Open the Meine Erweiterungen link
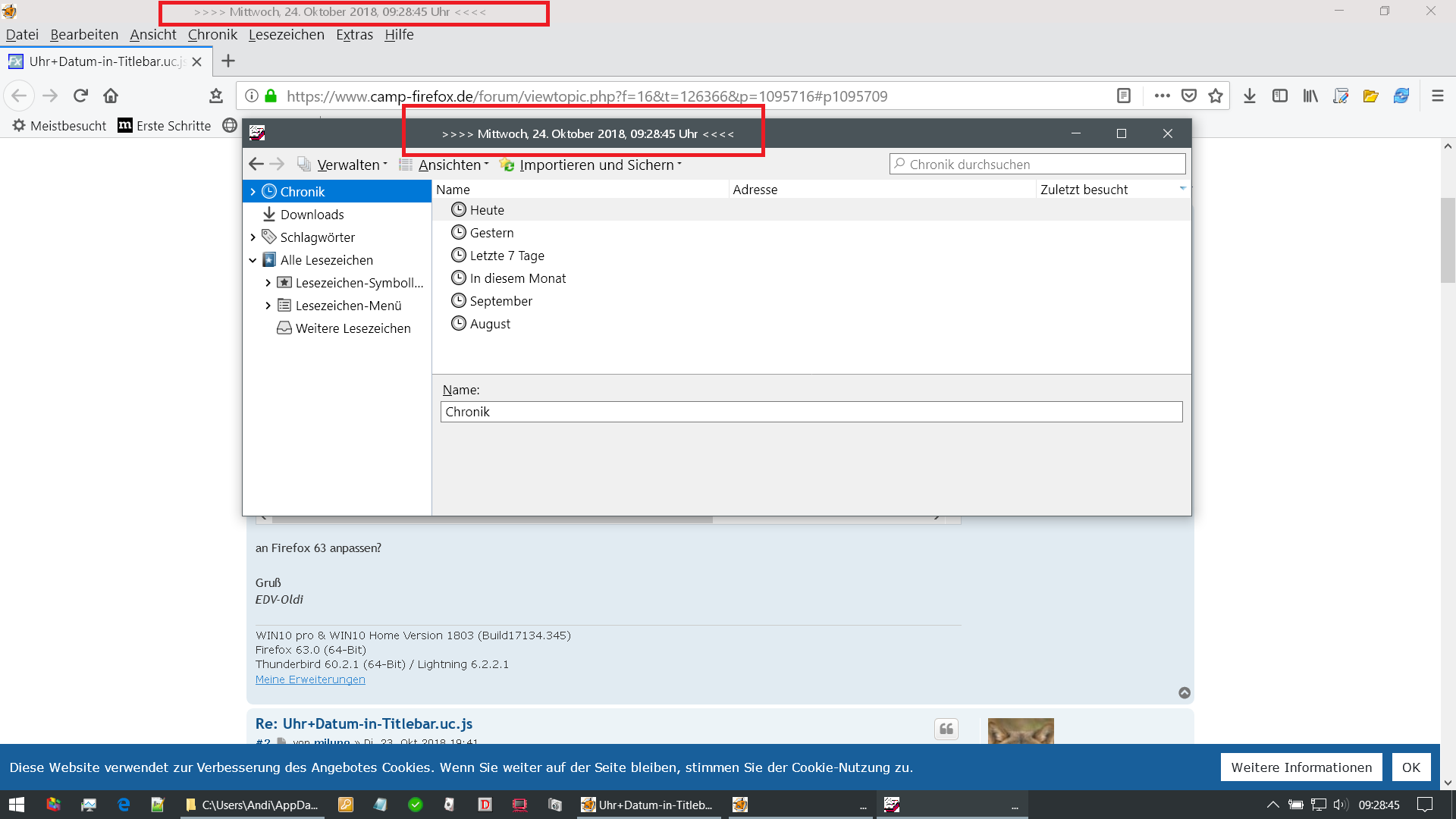1456x819 pixels. coord(310,679)
